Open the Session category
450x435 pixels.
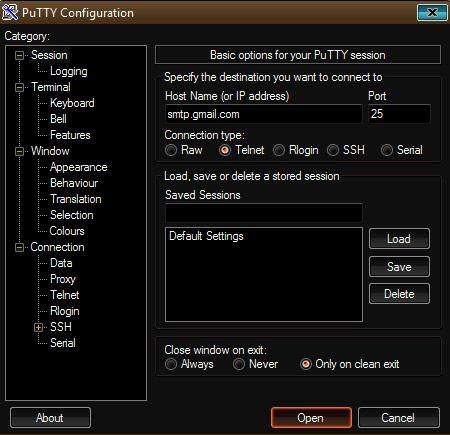pos(49,55)
